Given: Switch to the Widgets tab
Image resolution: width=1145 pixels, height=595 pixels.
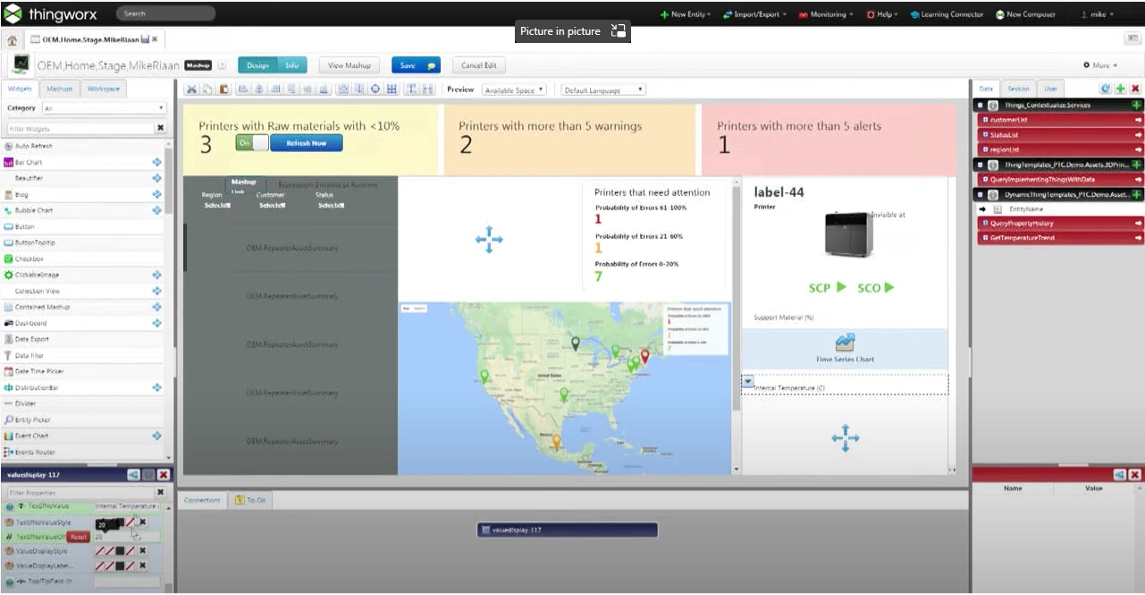Looking at the screenshot, I should (20, 88).
